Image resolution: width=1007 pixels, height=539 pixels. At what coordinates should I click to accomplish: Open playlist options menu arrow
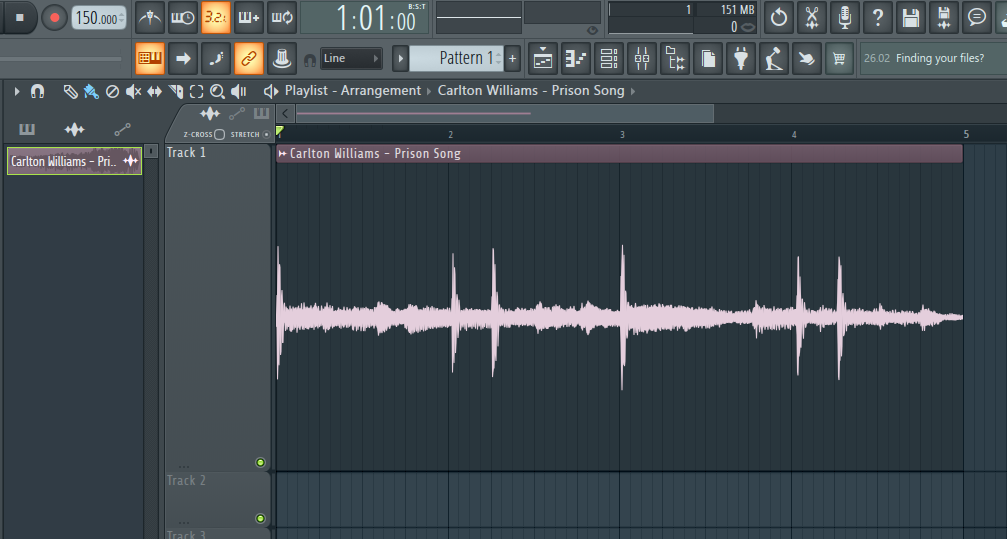(17, 92)
